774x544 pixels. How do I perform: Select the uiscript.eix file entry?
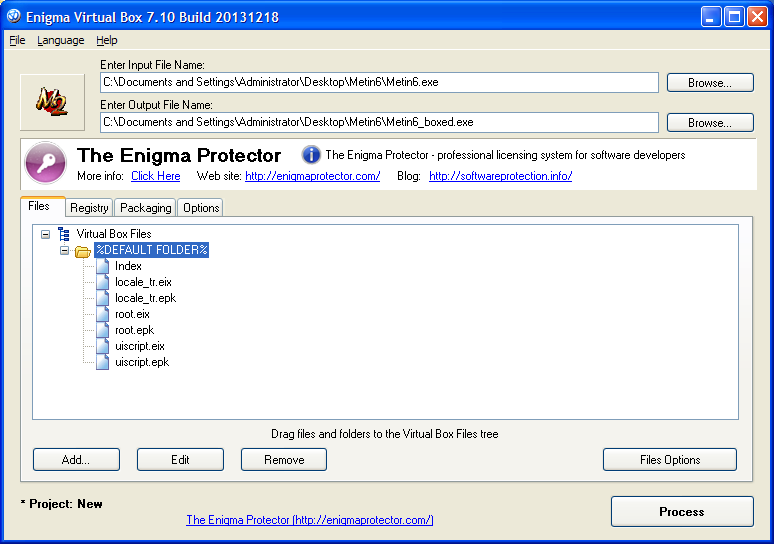click(140, 346)
